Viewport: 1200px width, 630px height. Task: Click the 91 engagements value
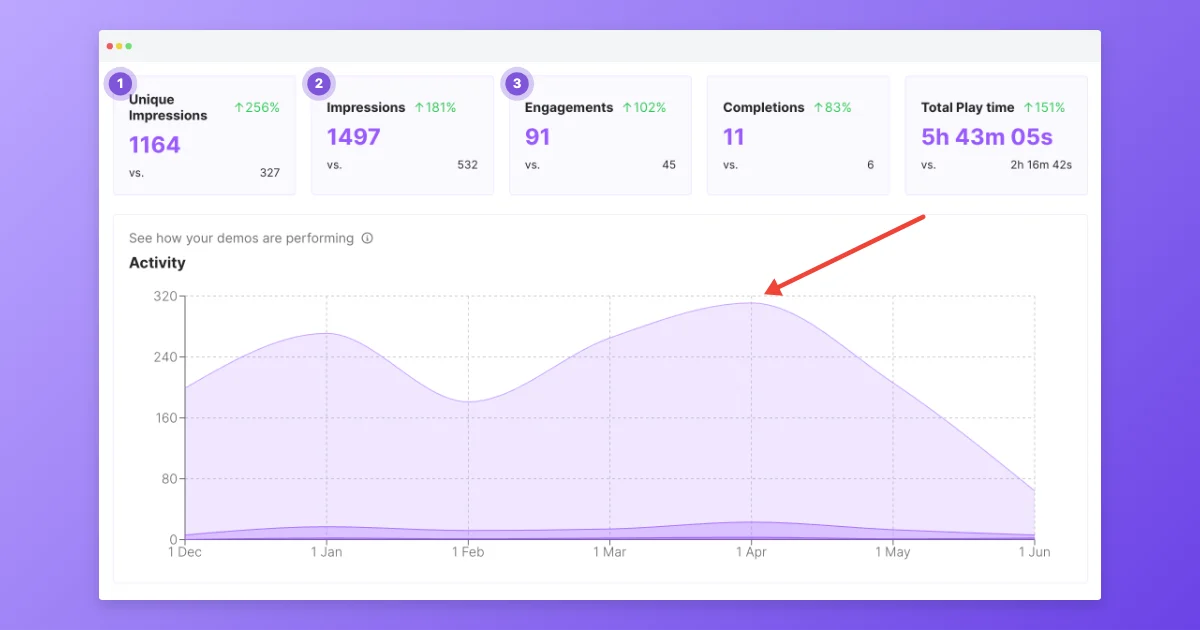(538, 137)
